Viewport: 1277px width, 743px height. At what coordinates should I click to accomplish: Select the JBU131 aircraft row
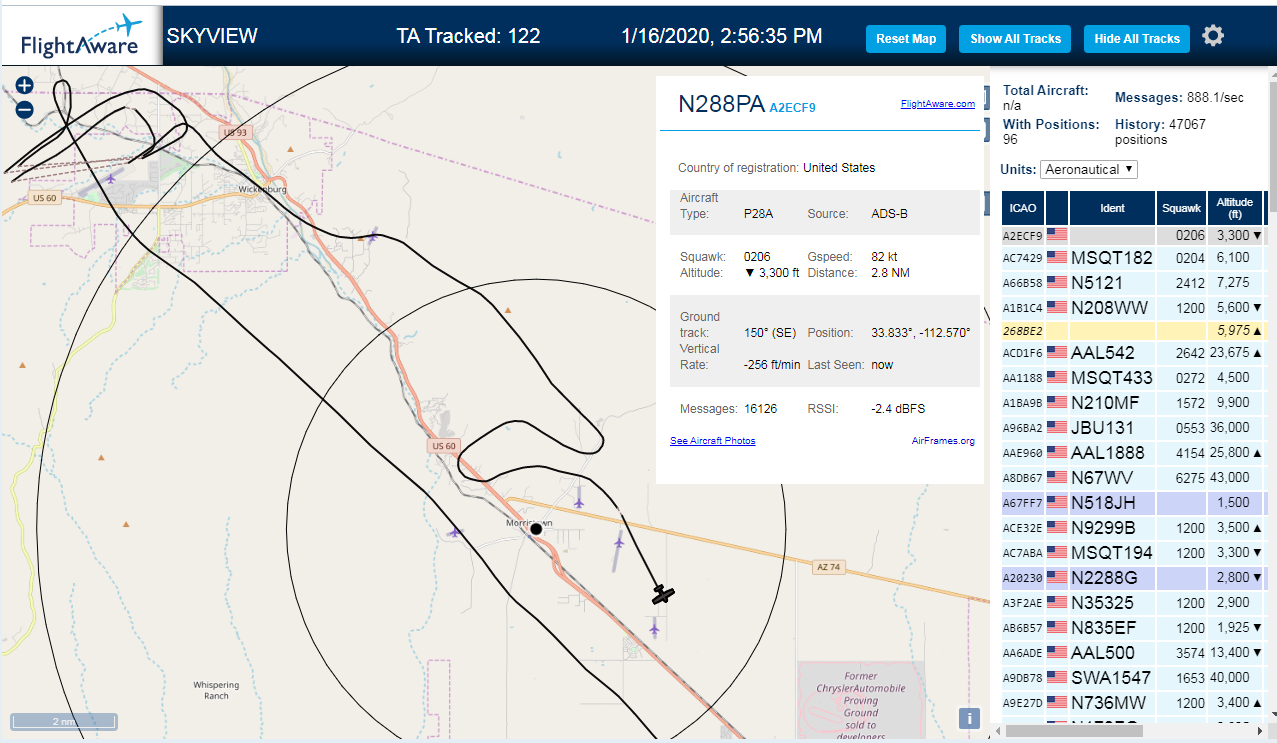(1133, 427)
